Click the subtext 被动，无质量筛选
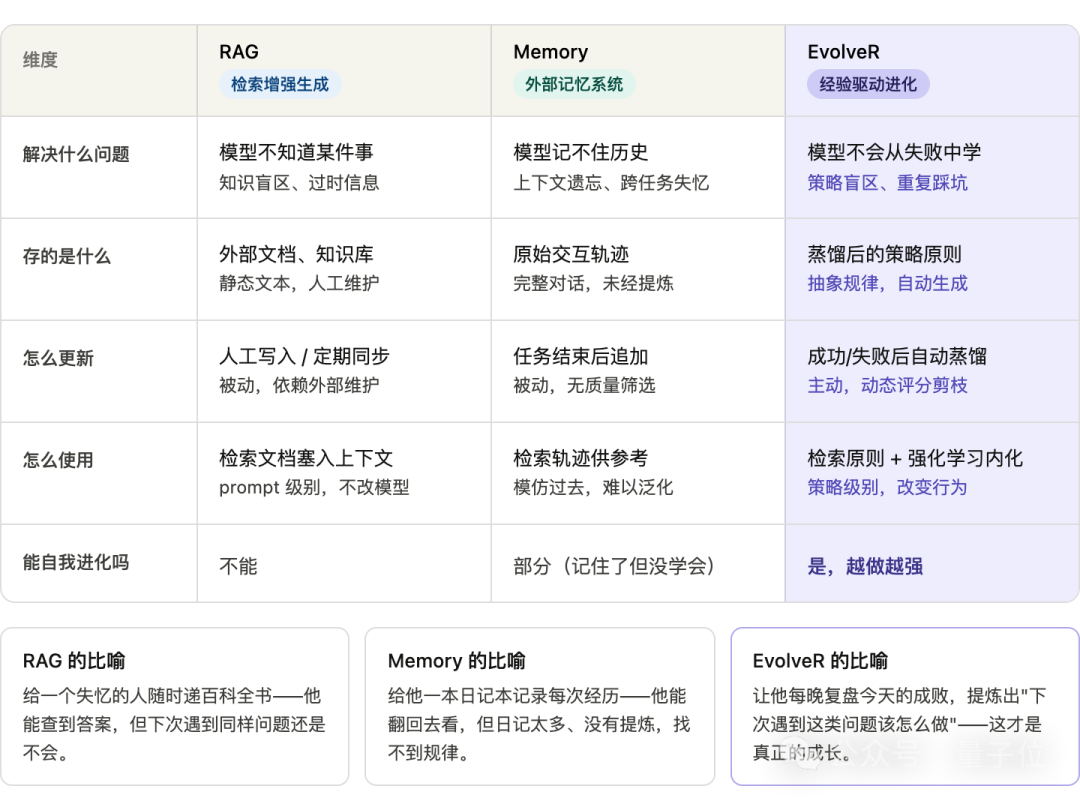The width and height of the screenshot is (1080, 798). pyautogui.click(x=584, y=385)
